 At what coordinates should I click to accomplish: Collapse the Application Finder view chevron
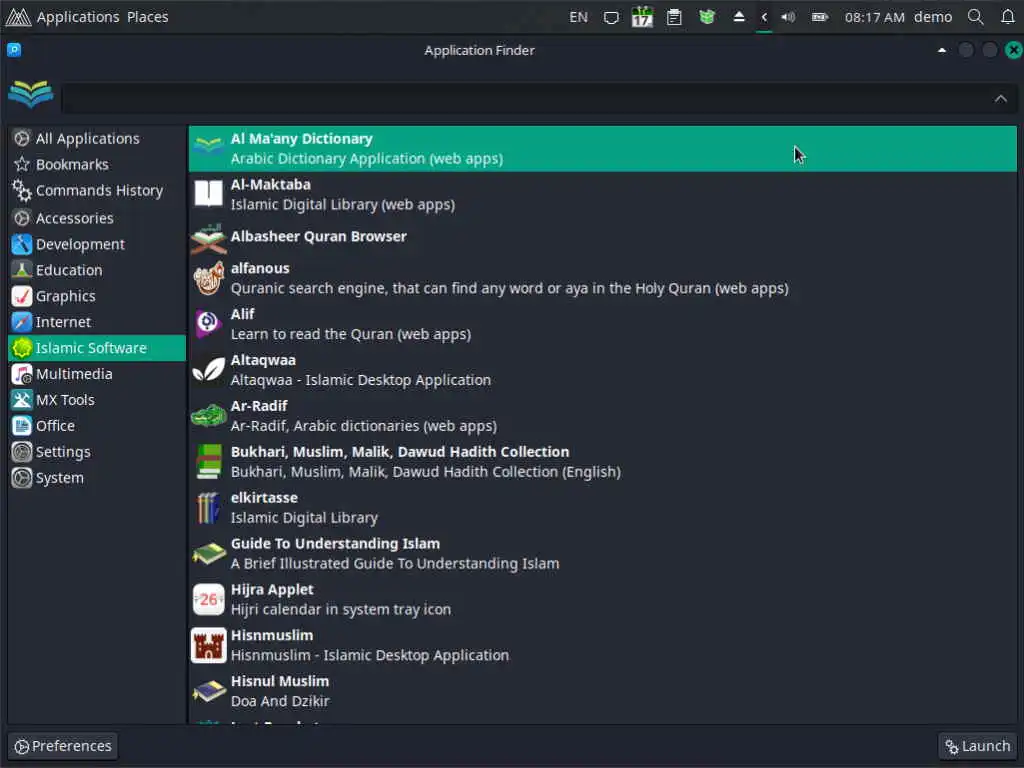coord(1000,99)
